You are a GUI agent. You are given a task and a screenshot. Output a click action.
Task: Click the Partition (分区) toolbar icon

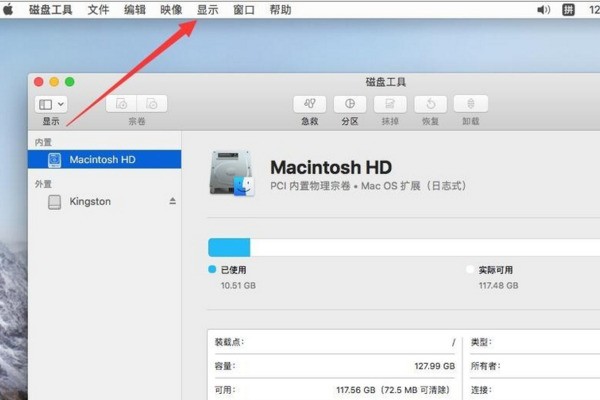pyautogui.click(x=349, y=103)
